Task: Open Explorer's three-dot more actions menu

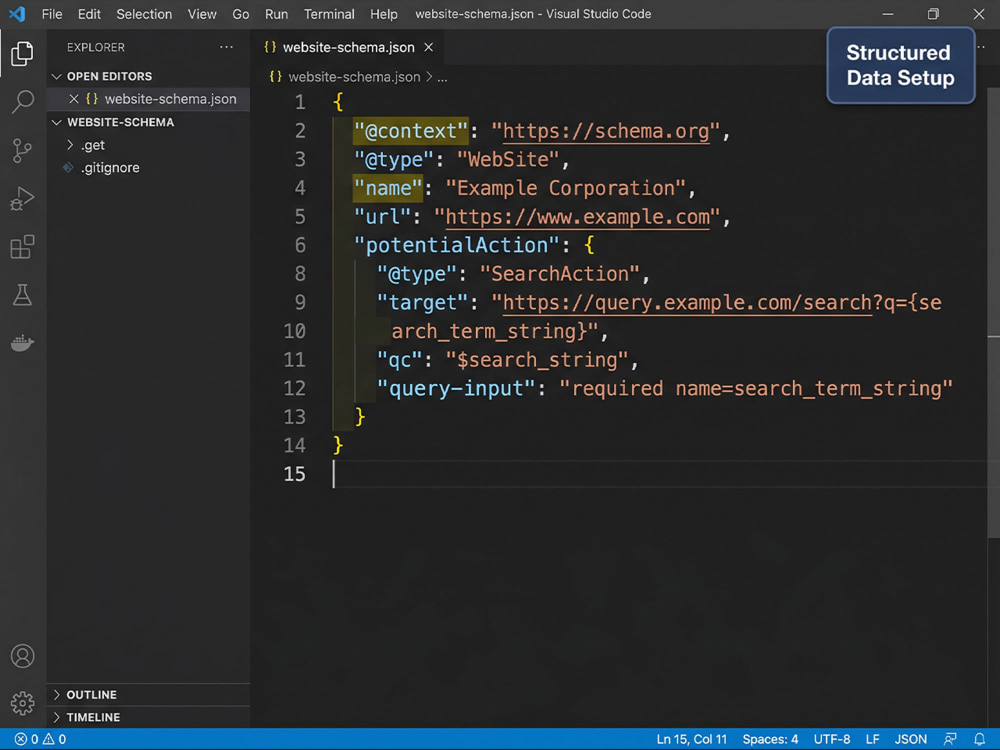Action: coord(226,47)
